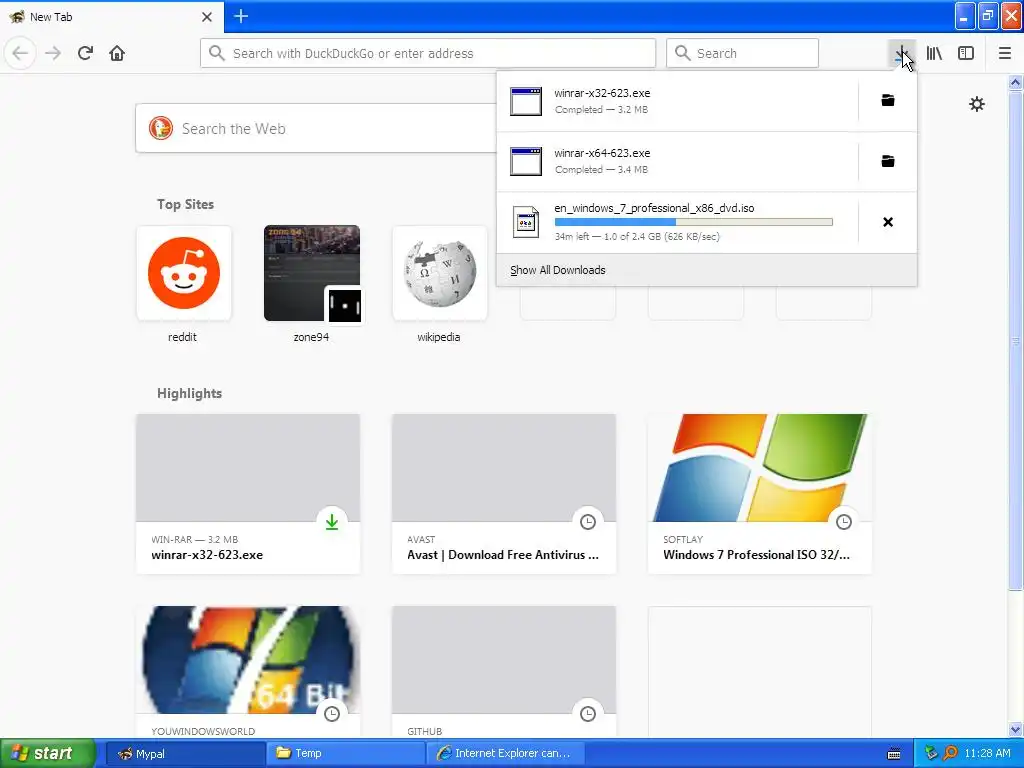Screen dimensions: 1024x768
Task: Click the magnifier in the Search box
Action: click(682, 53)
